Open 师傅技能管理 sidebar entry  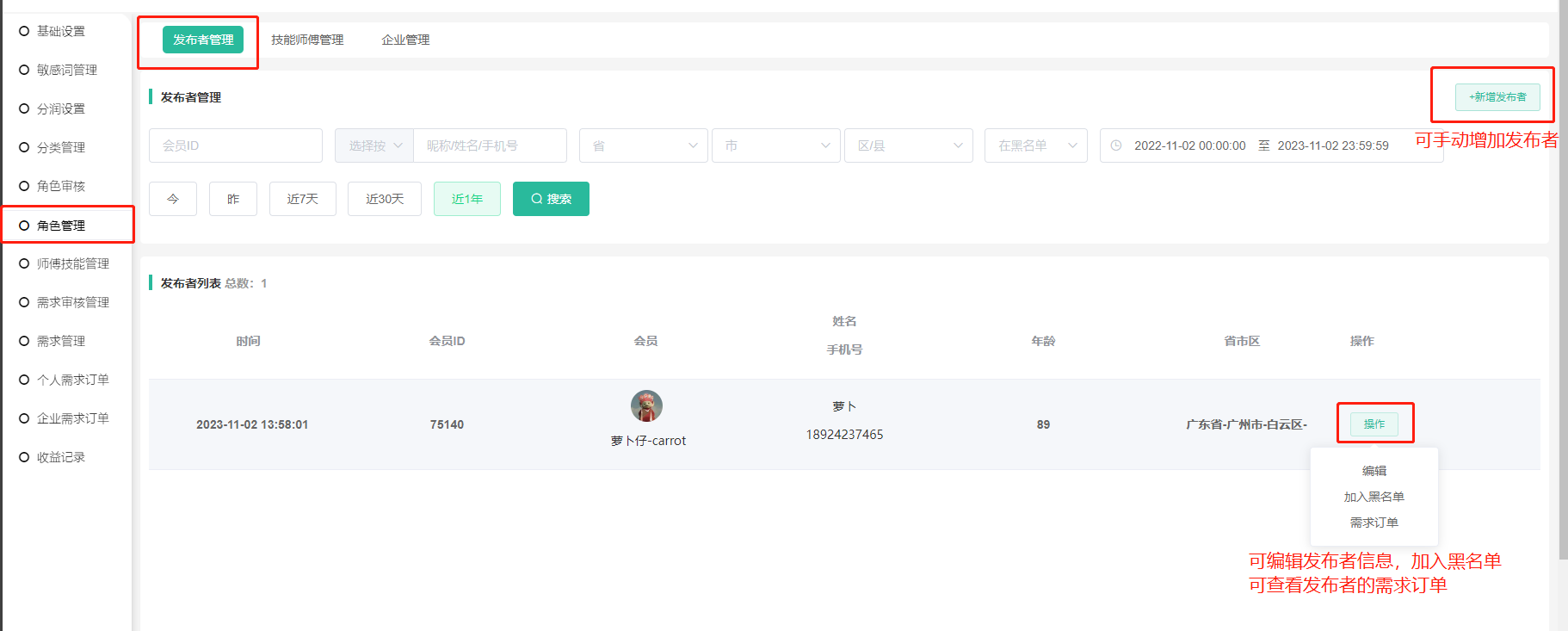coord(72,263)
